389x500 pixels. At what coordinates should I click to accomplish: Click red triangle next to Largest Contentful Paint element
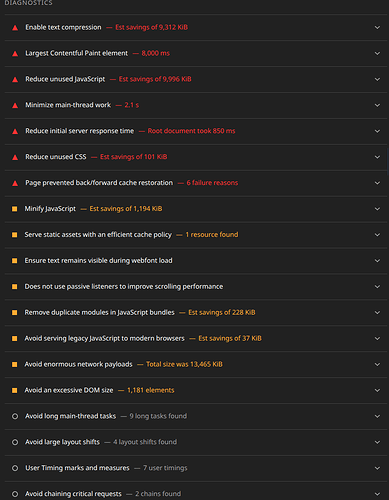(x=15, y=54)
